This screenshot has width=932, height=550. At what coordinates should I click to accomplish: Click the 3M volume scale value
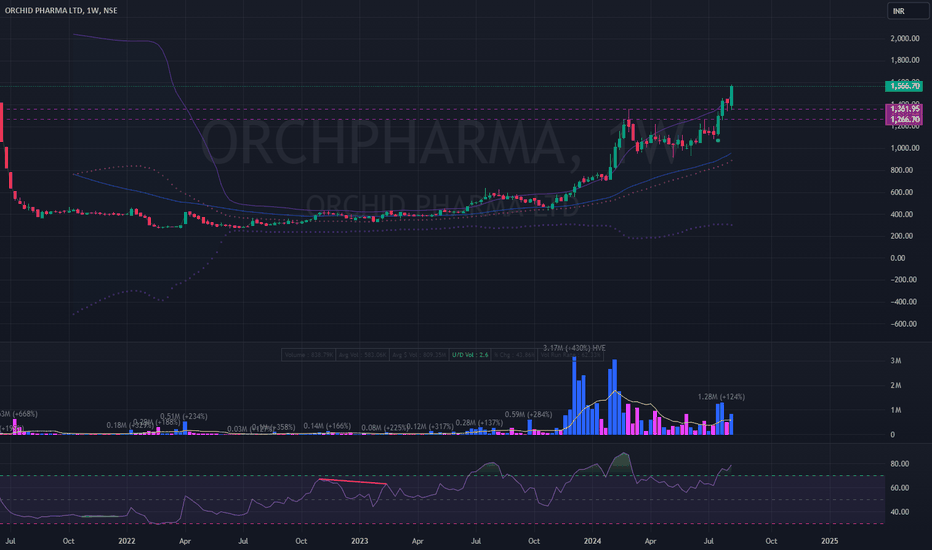click(x=895, y=361)
